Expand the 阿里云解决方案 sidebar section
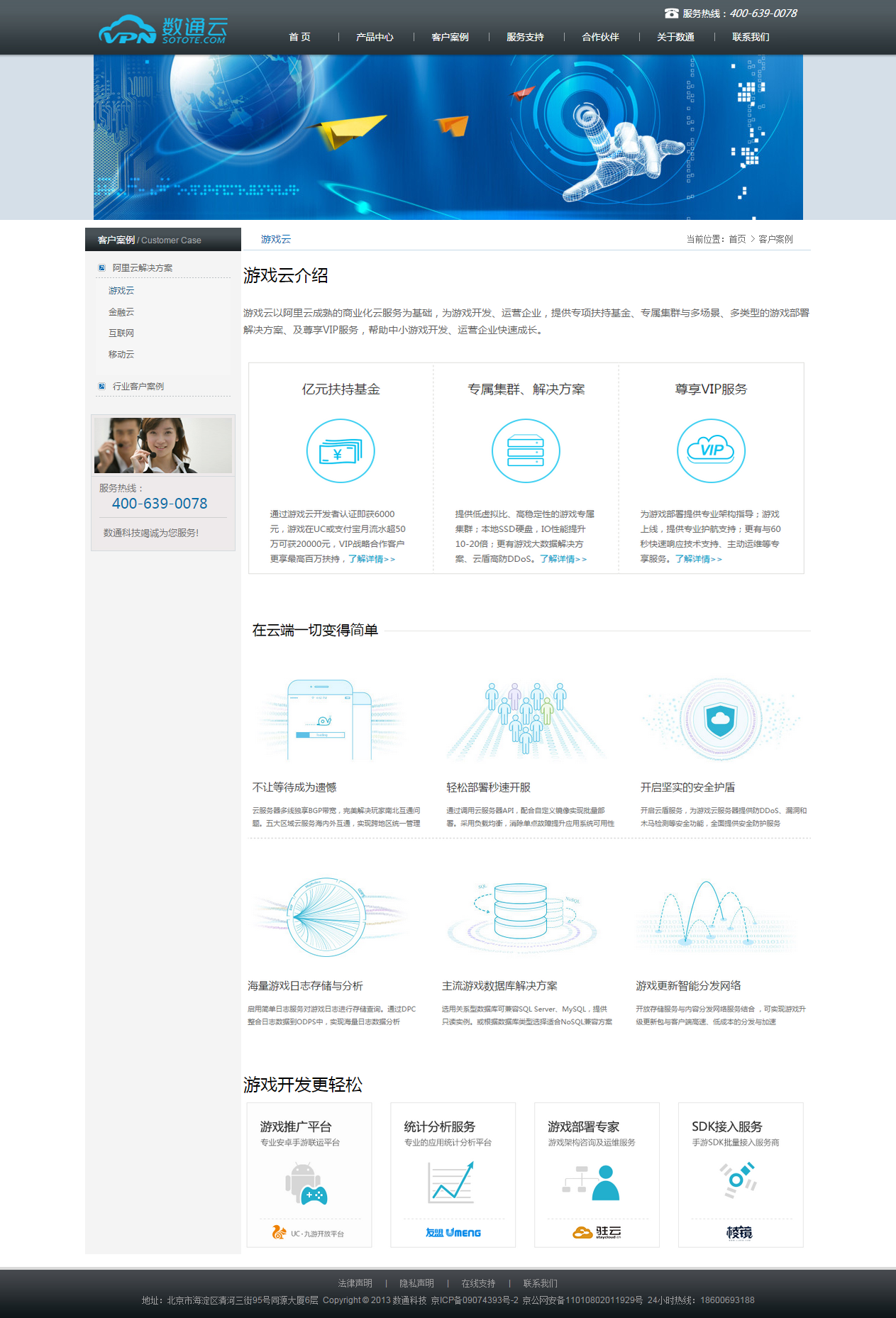This screenshot has height=1318, width=896. click(x=142, y=268)
